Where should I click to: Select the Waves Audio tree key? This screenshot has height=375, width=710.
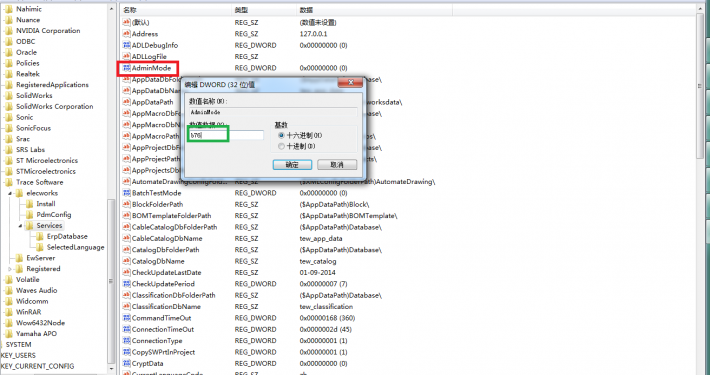coord(36,291)
